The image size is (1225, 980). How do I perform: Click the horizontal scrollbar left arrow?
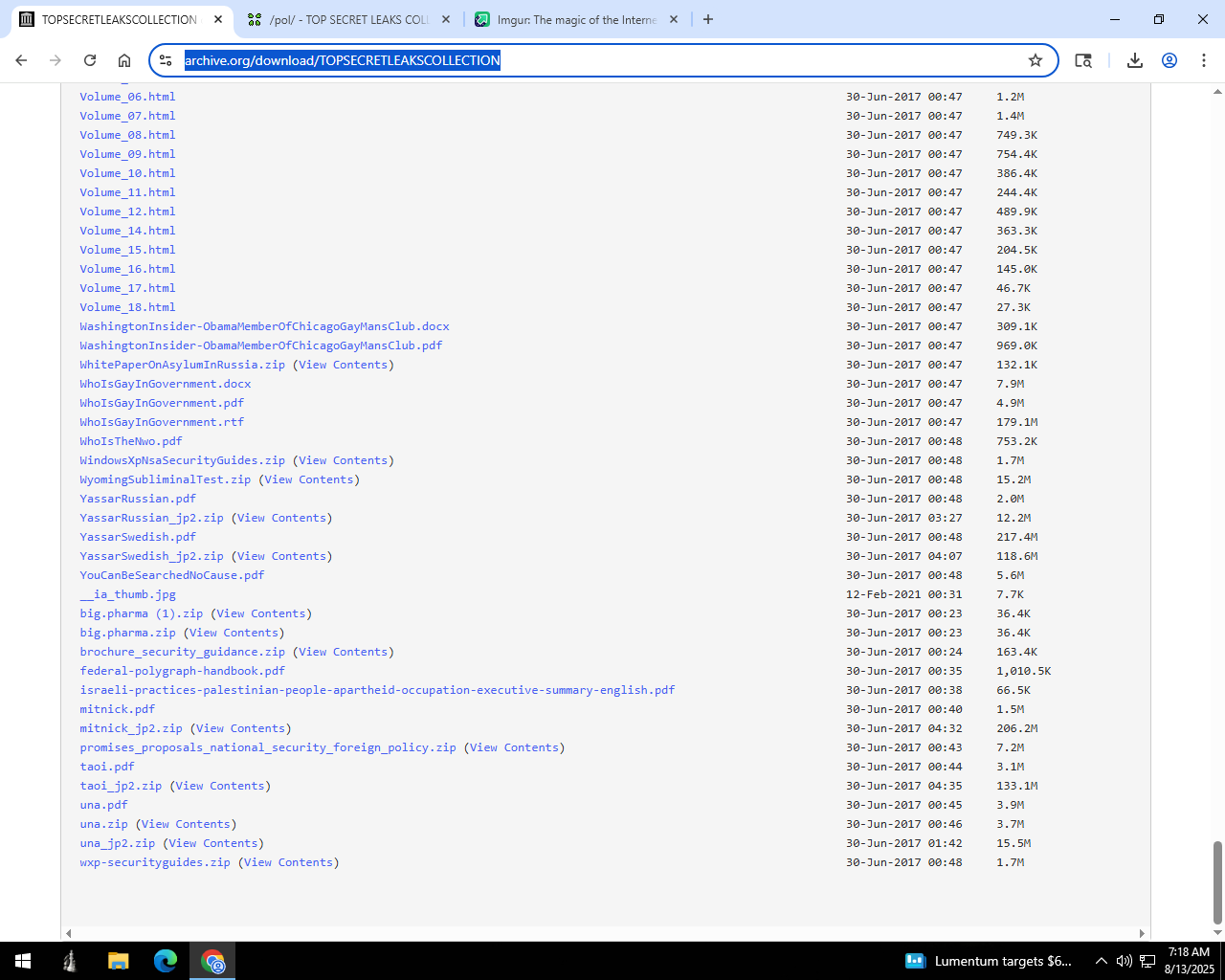click(68, 933)
